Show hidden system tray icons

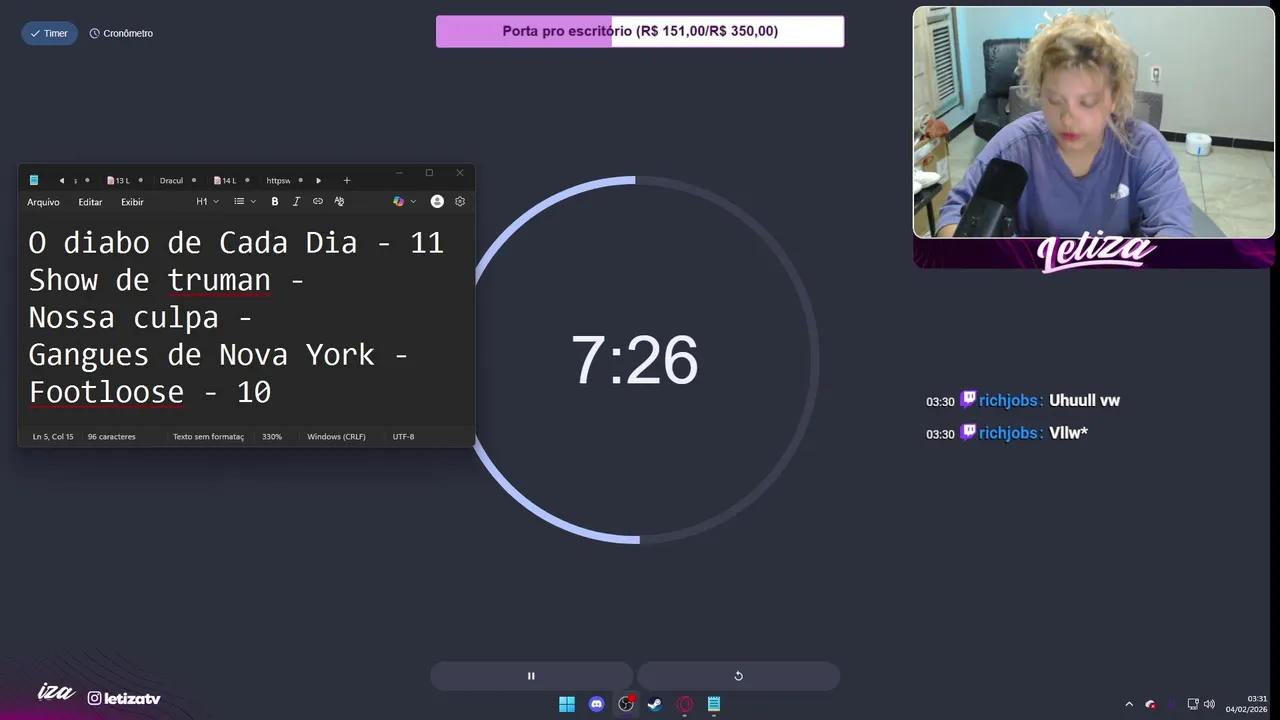pyautogui.click(x=1129, y=704)
